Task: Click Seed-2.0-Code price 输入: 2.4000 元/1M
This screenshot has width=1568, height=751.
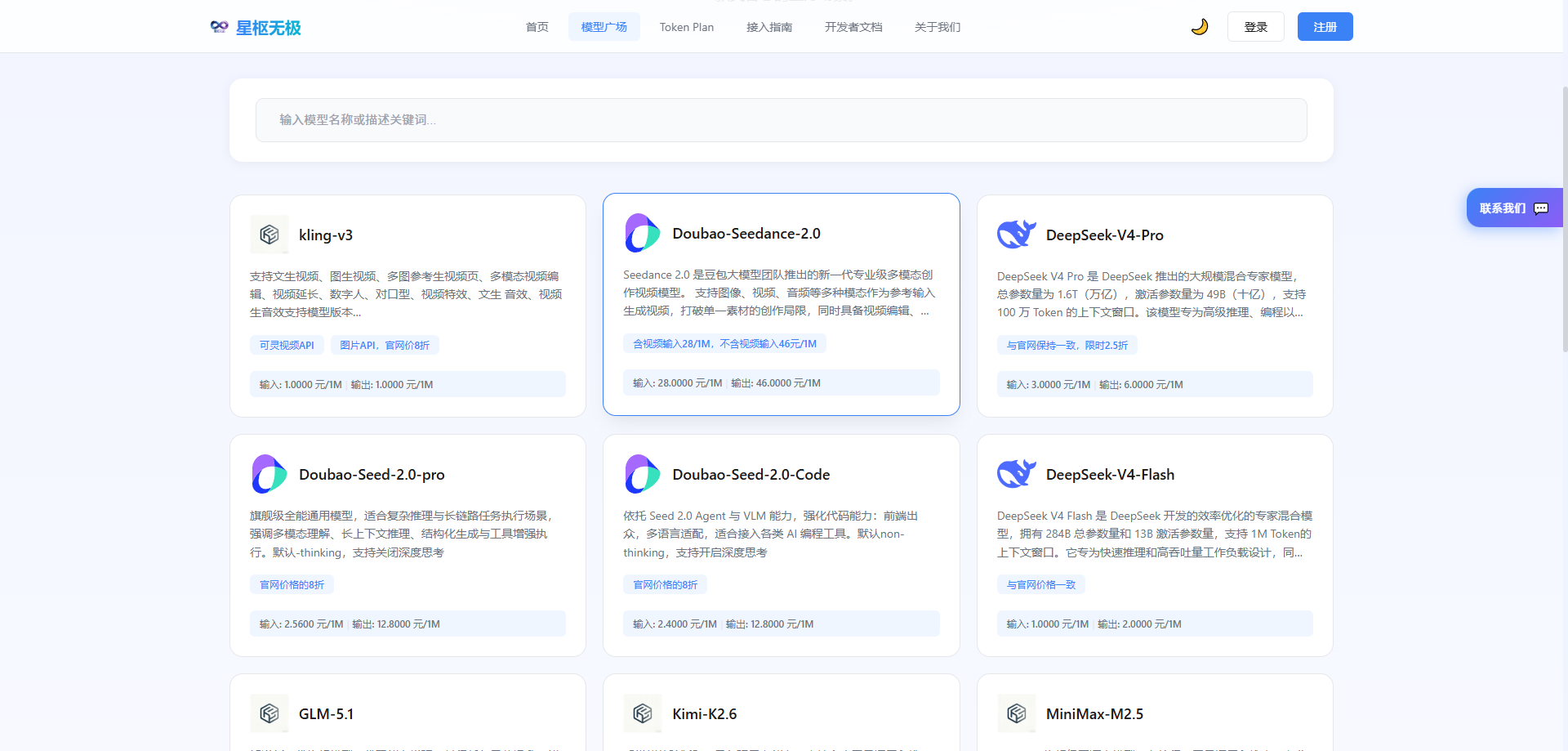Action: pyautogui.click(x=675, y=624)
